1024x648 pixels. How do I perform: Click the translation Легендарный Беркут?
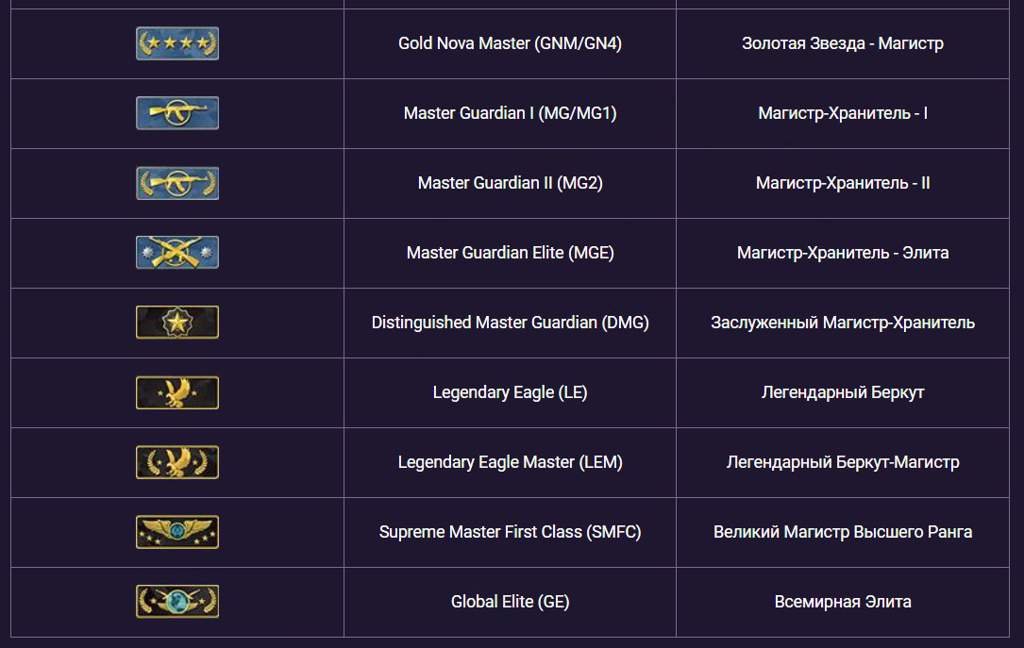pyautogui.click(x=842, y=392)
